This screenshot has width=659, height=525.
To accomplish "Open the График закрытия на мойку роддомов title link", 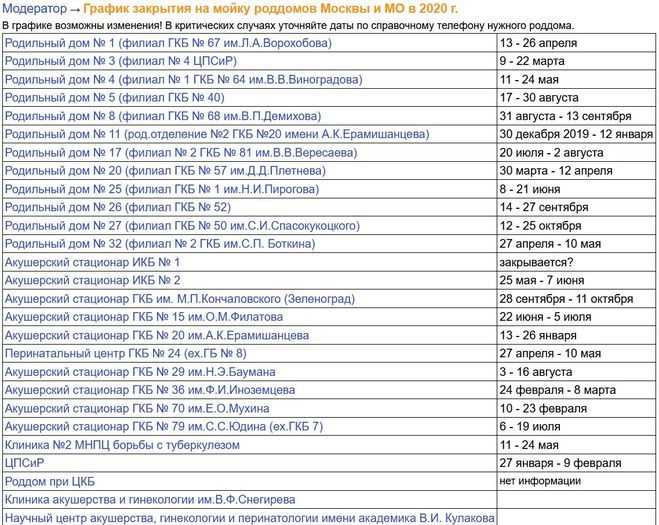I will 270,8.
